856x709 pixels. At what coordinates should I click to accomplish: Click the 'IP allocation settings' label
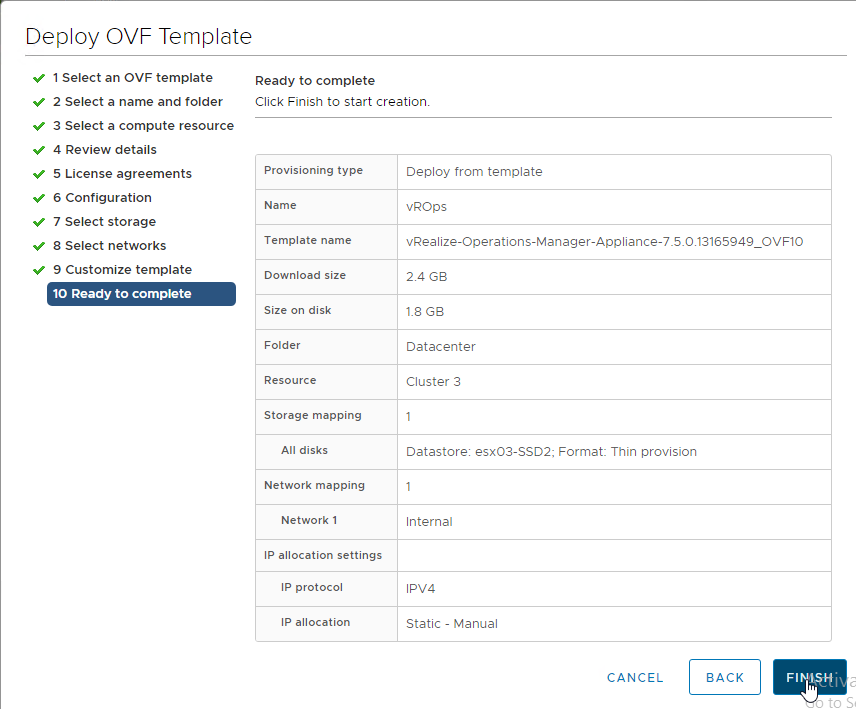tap(323, 555)
